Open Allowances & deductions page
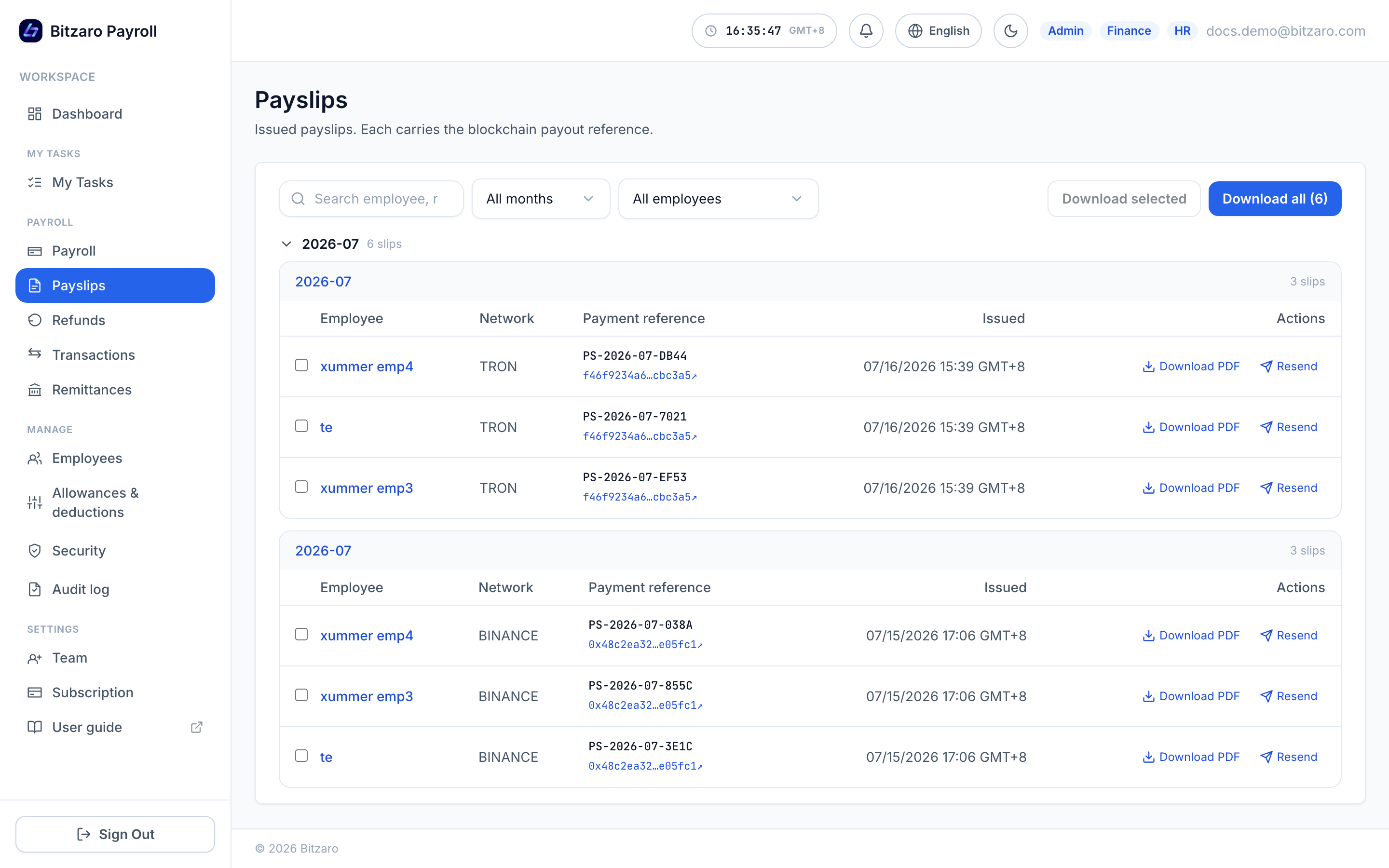1389x868 pixels. [x=115, y=502]
